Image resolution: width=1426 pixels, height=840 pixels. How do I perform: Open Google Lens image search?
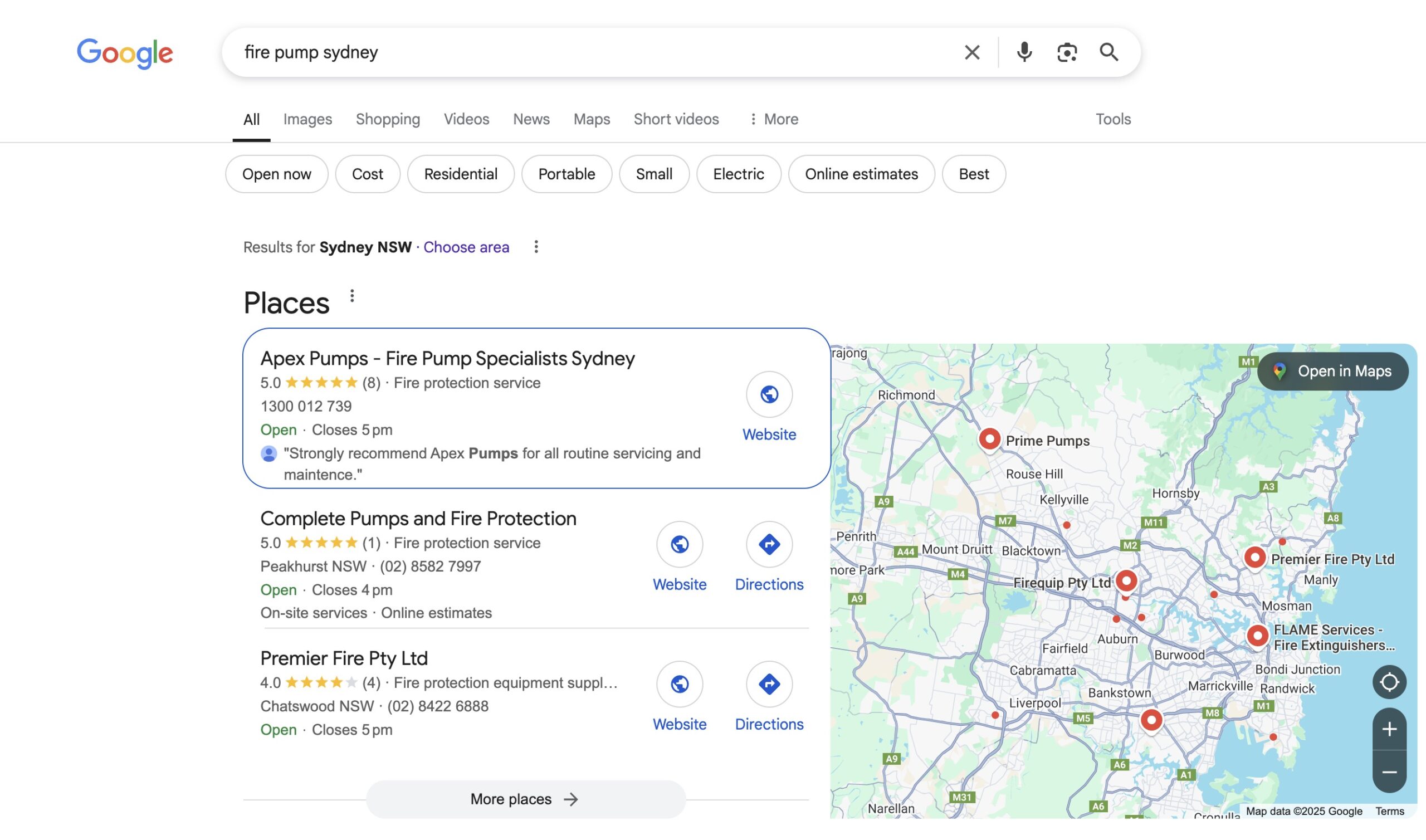(x=1067, y=52)
